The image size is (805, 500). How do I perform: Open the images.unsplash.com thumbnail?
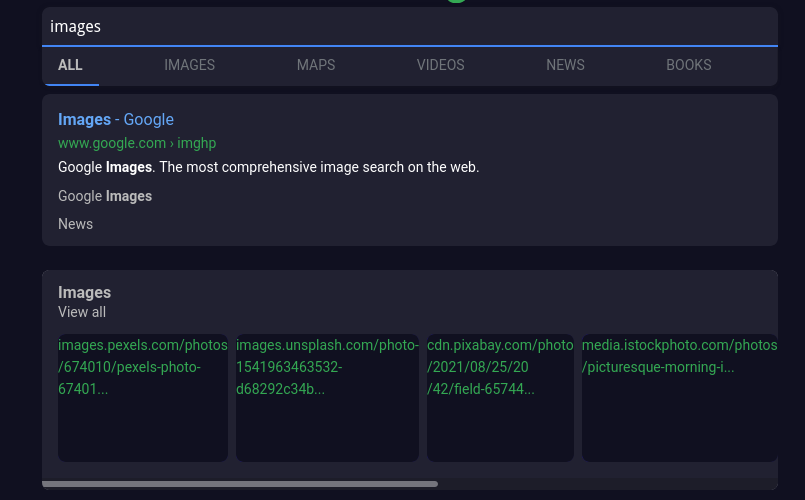327,398
